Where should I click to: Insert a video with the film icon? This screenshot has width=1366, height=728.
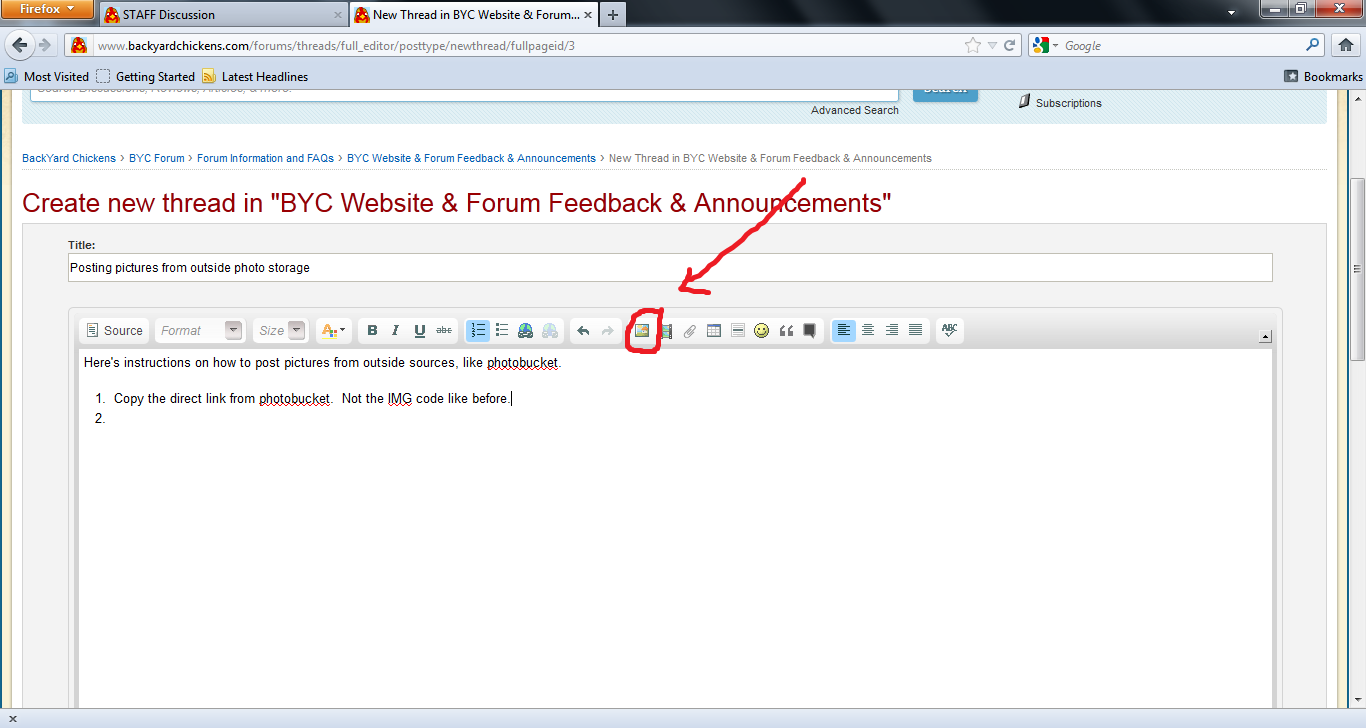pyautogui.click(x=666, y=331)
